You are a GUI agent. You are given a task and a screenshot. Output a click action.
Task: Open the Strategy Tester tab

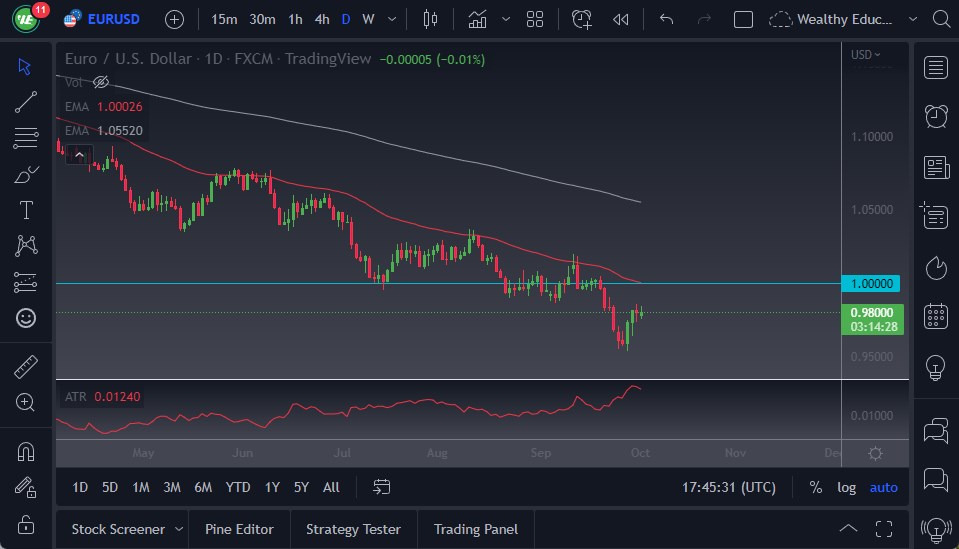[x=353, y=529]
